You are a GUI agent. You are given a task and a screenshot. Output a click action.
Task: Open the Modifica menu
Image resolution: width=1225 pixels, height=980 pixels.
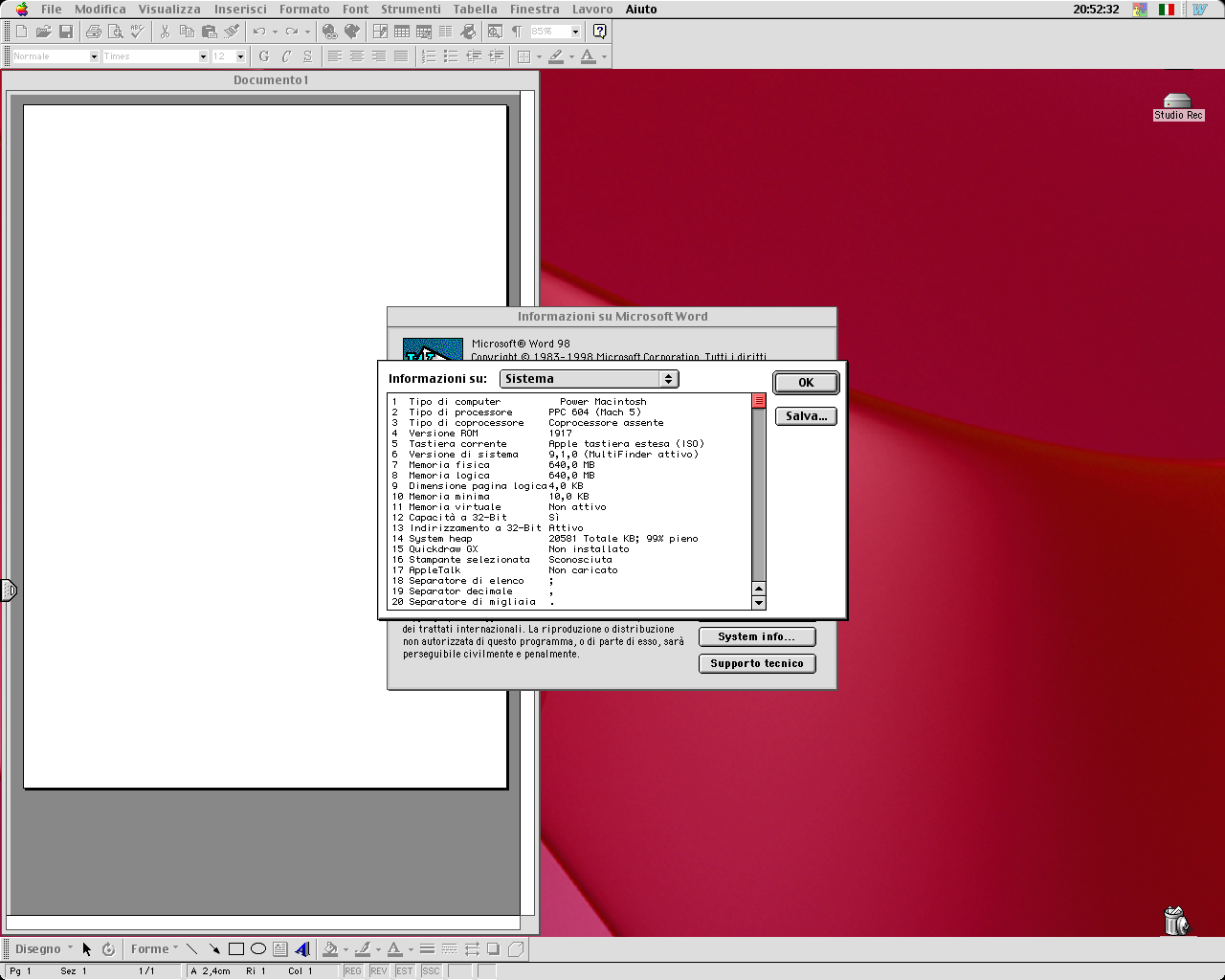tap(100, 10)
